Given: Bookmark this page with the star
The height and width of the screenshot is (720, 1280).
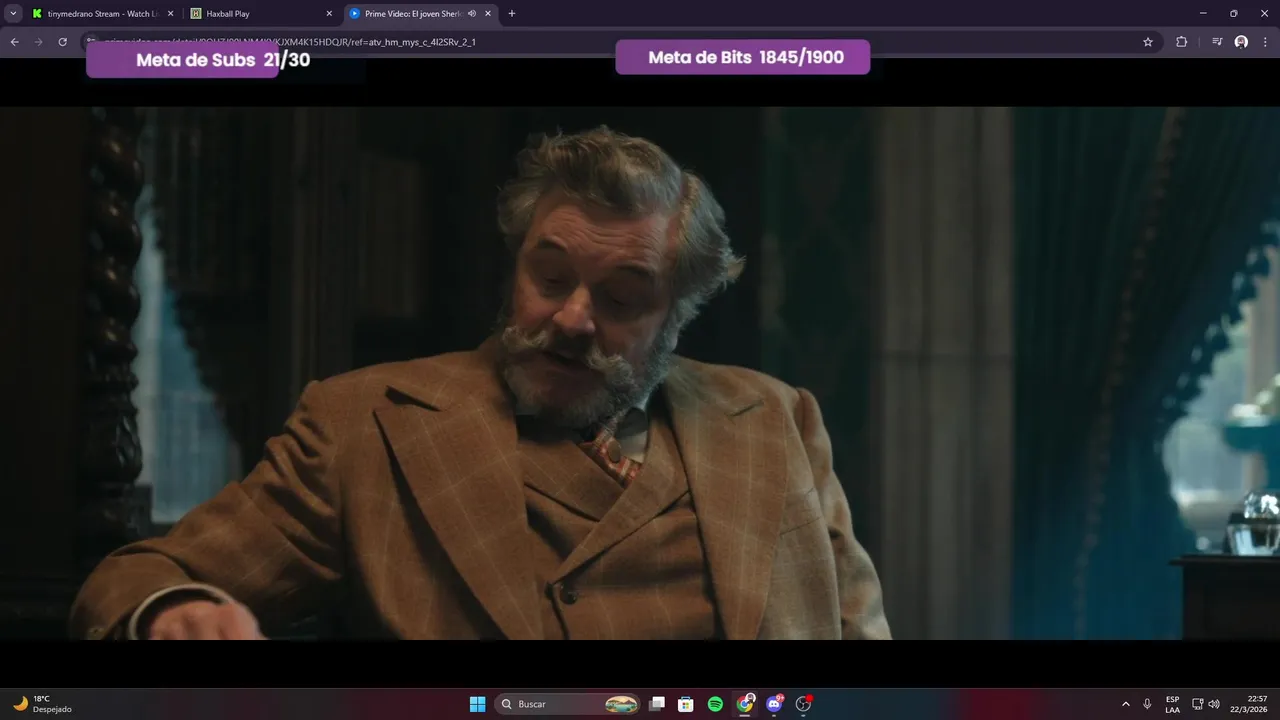Looking at the screenshot, I should [x=1148, y=42].
